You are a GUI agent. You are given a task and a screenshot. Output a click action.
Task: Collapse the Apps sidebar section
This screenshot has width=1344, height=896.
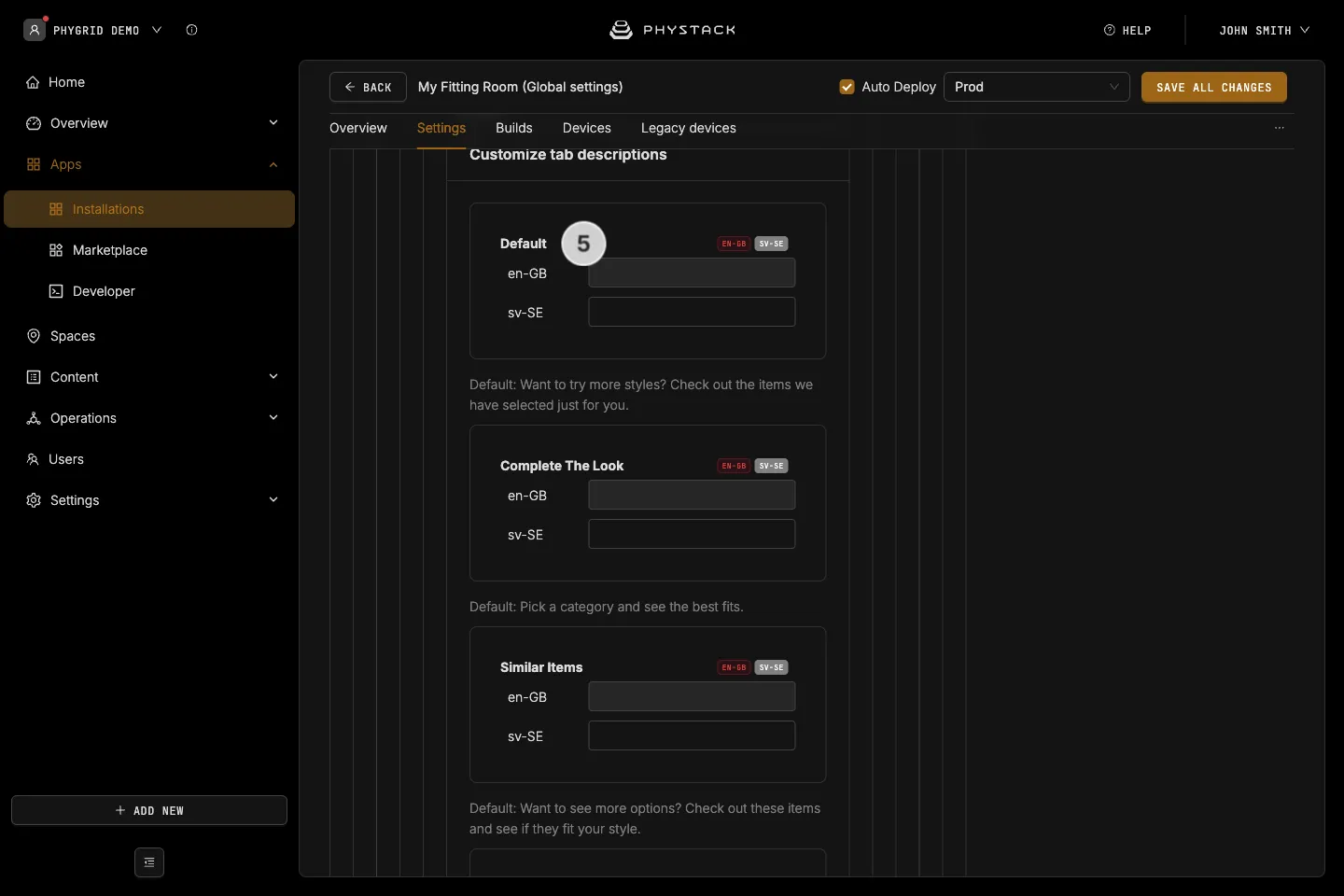pyautogui.click(x=273, y=164)
